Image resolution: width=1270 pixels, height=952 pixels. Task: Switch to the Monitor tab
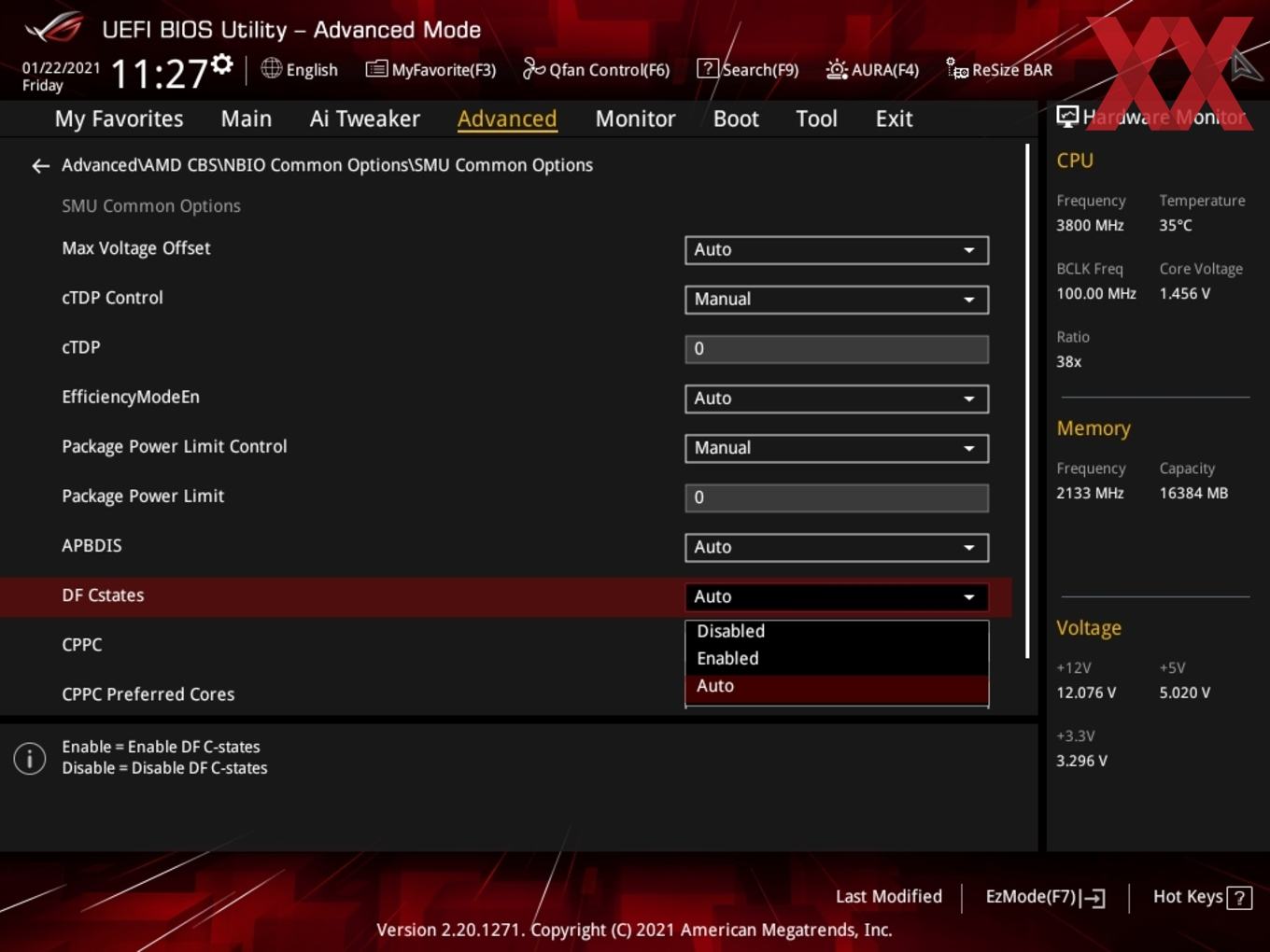pyautogui.click(x=635, y=119)
